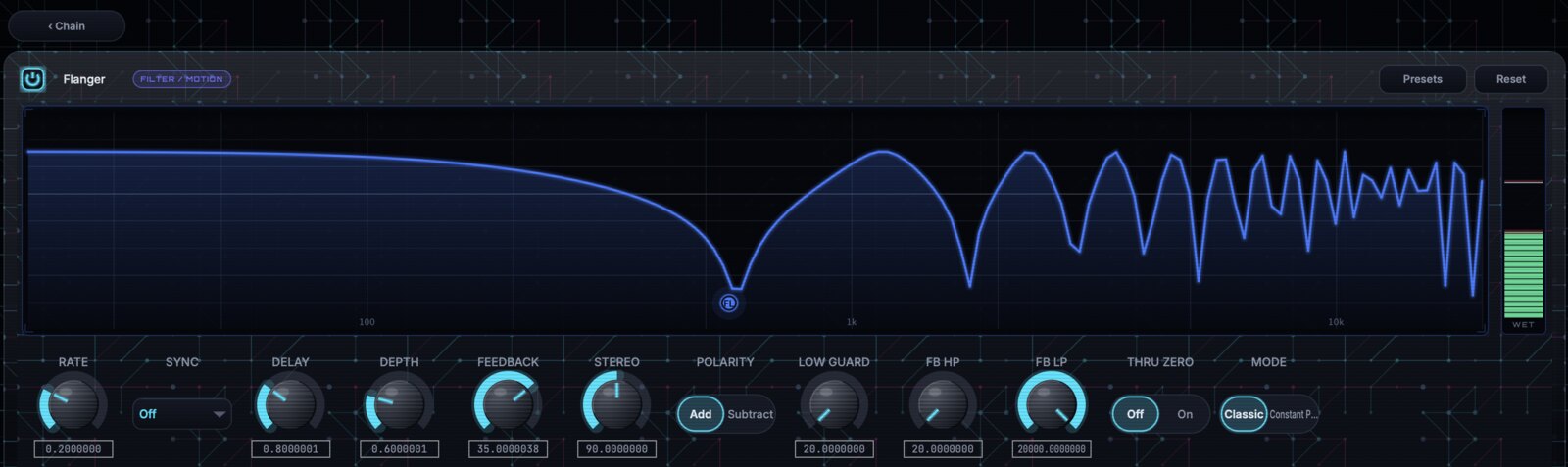Go back to Chain

tap(67, 26)
